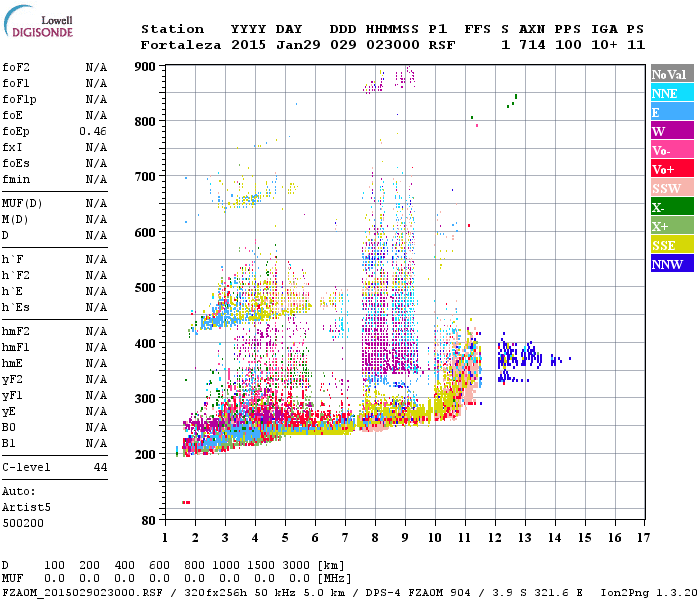Click the foF2 parameter label
The width and height of the screenshot is (700, 600).
tap(16, 67)
